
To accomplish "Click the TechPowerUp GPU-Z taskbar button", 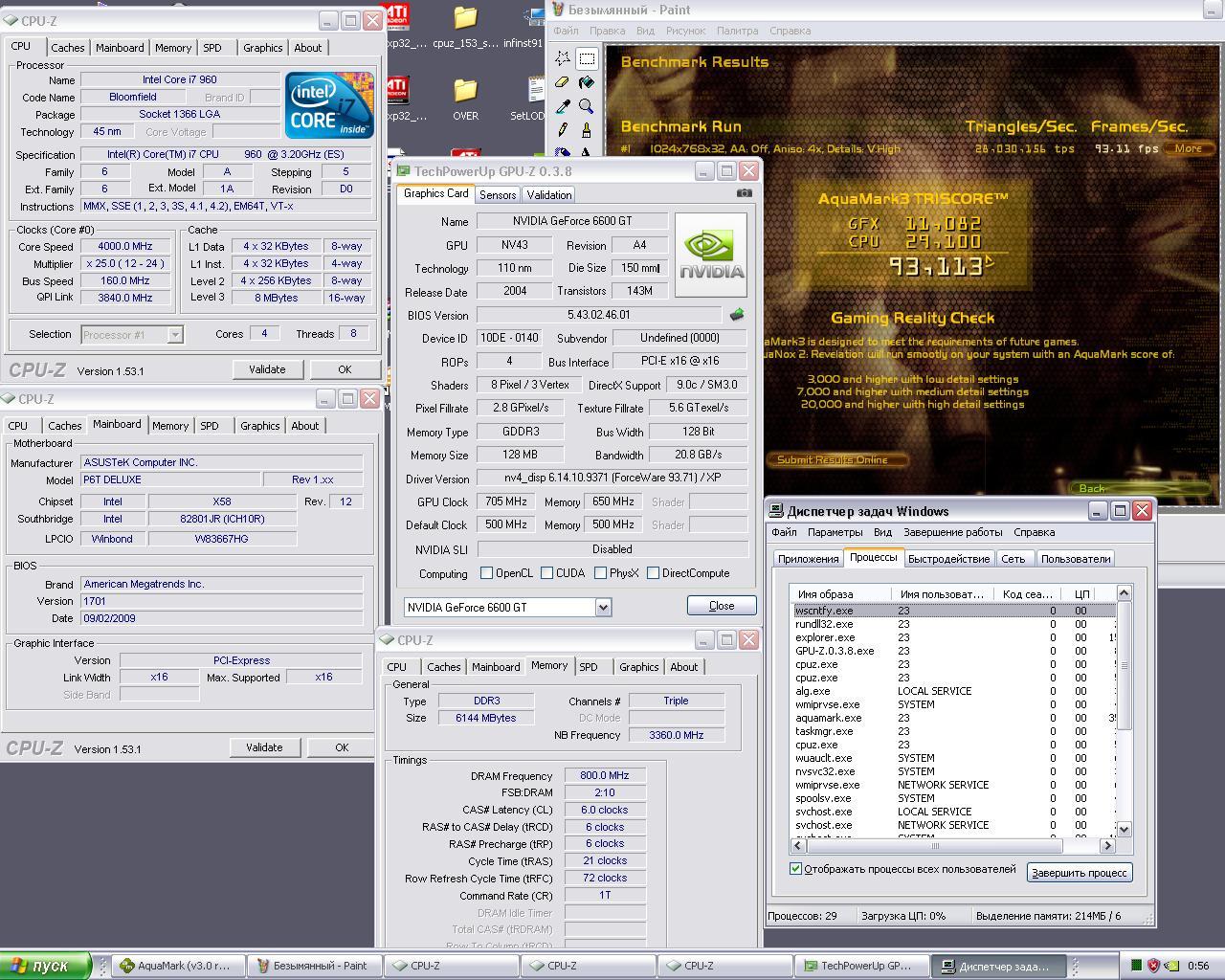I will click(864, 966).
